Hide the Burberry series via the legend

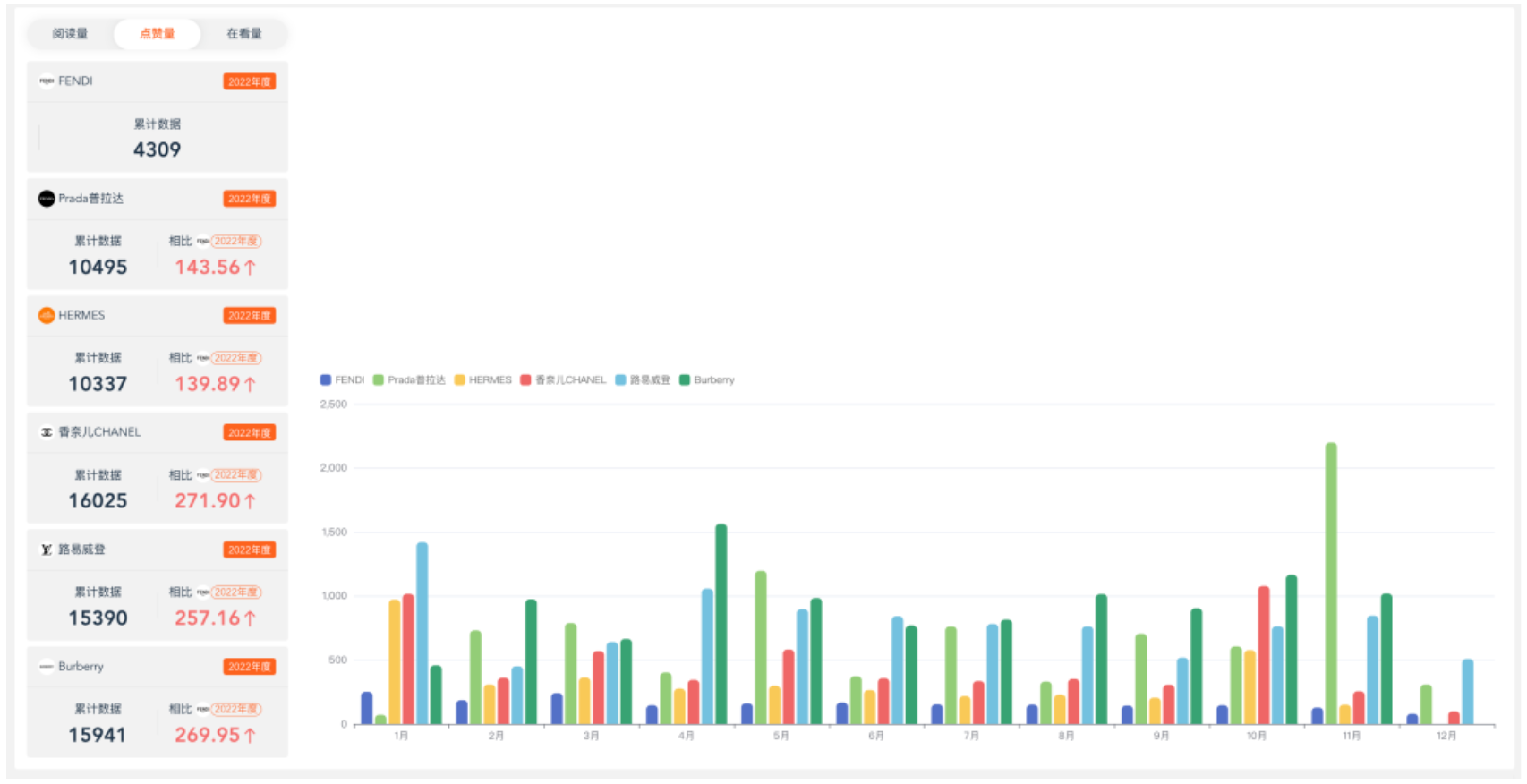point(707,380)
